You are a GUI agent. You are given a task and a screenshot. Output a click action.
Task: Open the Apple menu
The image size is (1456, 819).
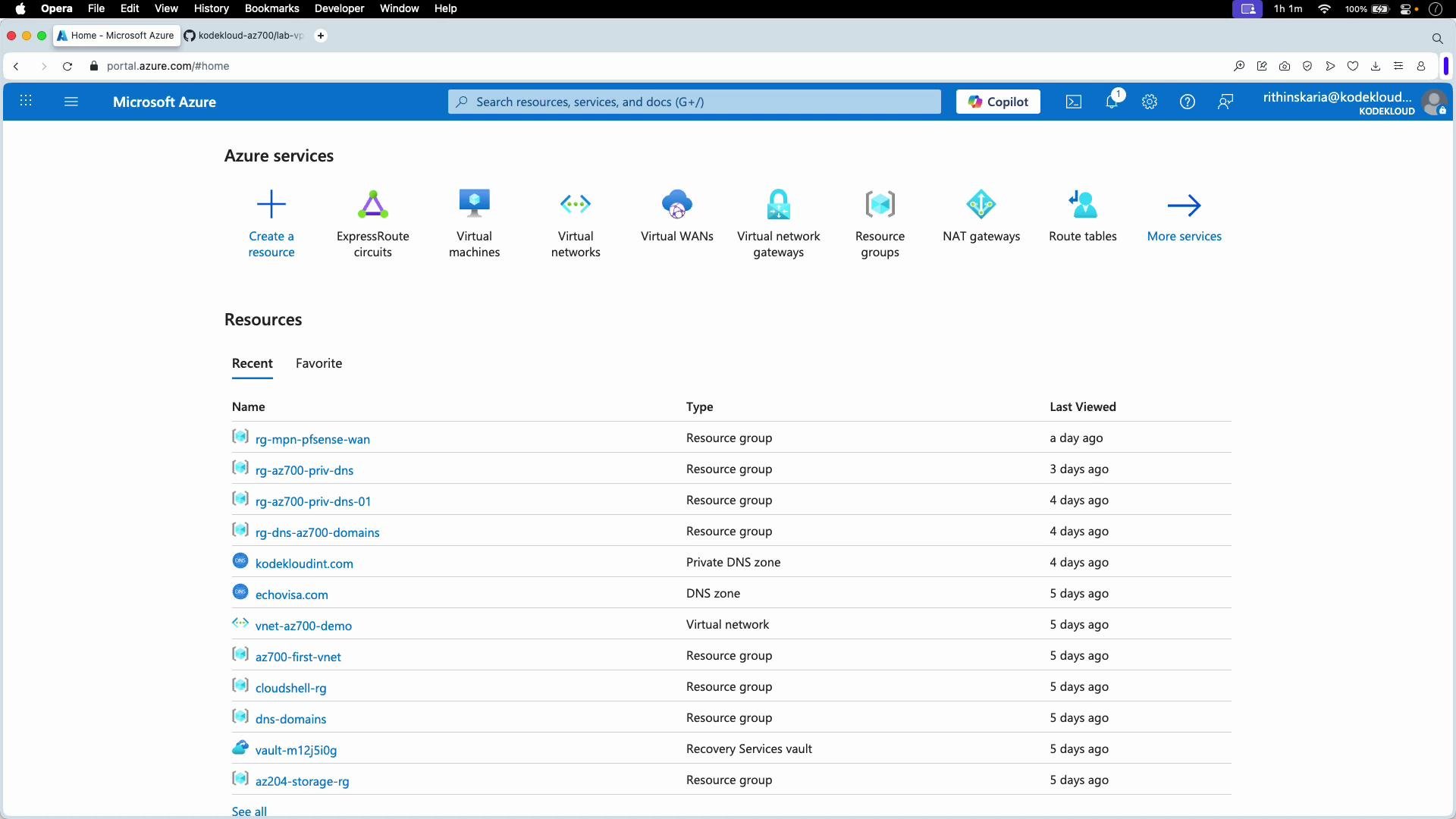point(20,8)
